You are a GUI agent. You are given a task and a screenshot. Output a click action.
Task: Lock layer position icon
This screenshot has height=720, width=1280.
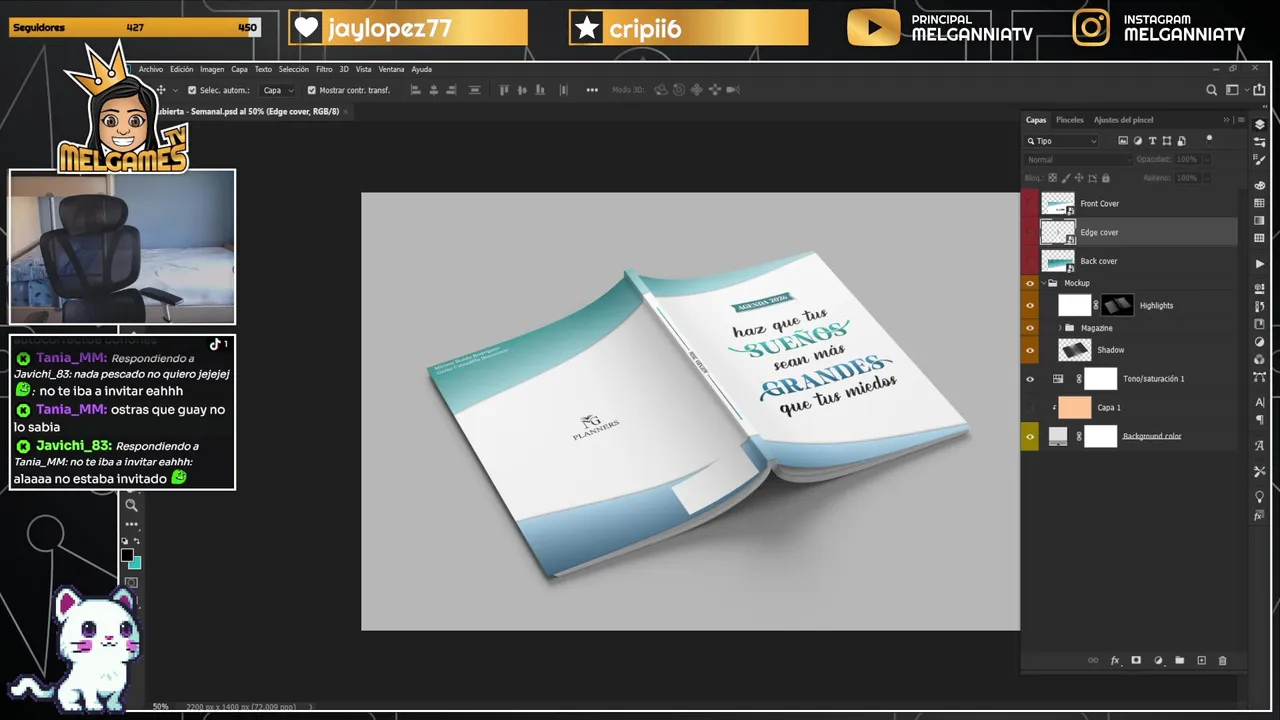tap(1080, 178)
